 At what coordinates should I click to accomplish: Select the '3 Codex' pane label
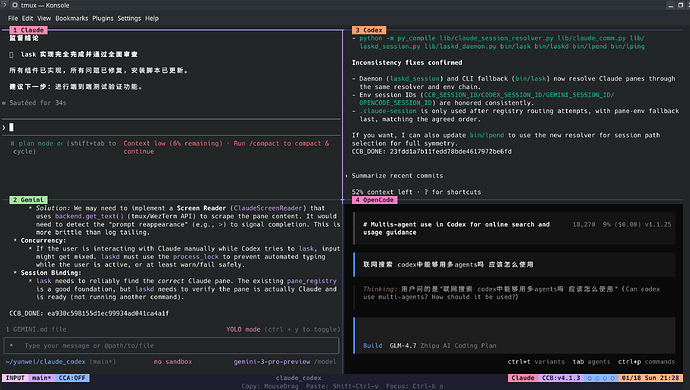pyautogui.click(x=369, y=30)
